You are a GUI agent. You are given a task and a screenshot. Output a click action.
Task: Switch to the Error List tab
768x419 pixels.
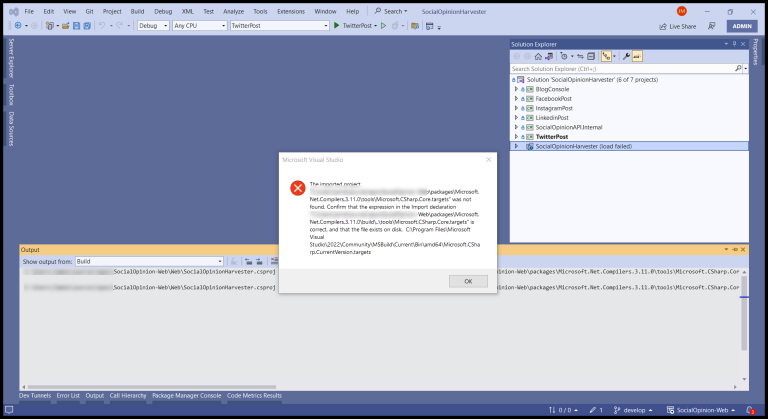[x=68, y=395]
